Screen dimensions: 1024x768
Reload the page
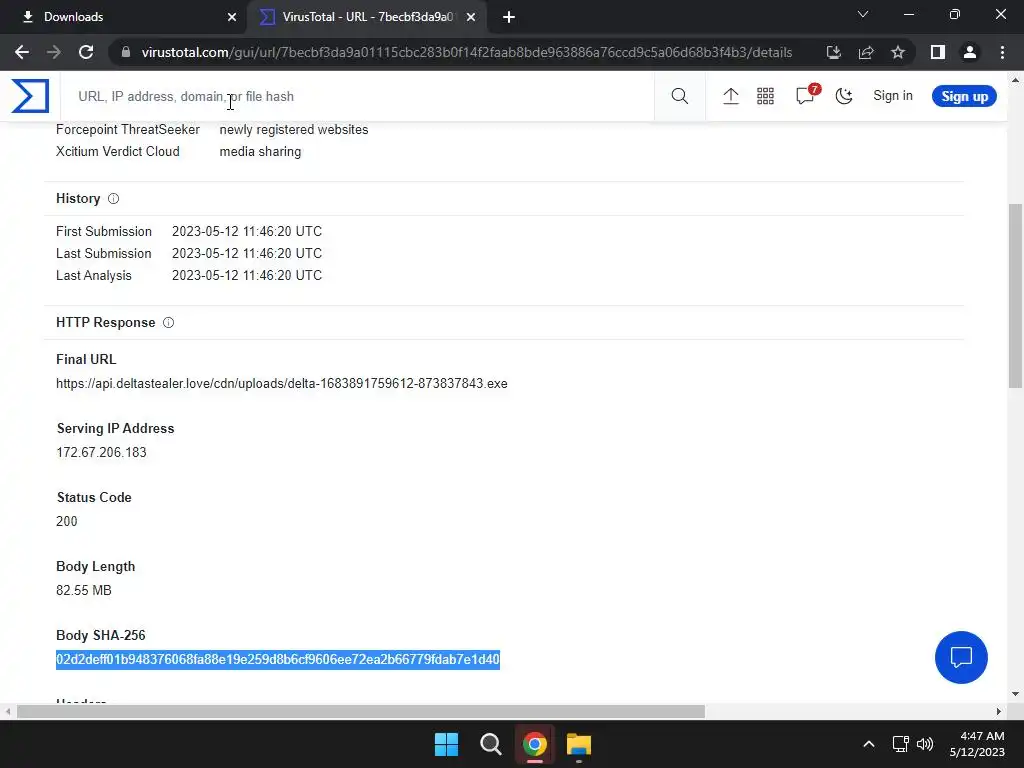tap(86, 52)
